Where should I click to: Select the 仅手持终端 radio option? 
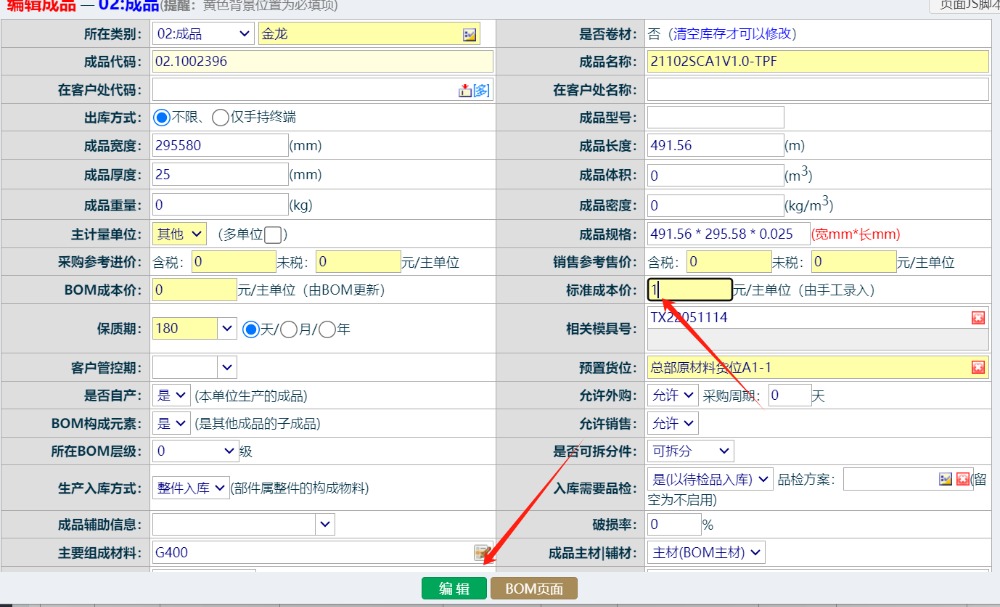pyautogui.click(x=220, y=118)
